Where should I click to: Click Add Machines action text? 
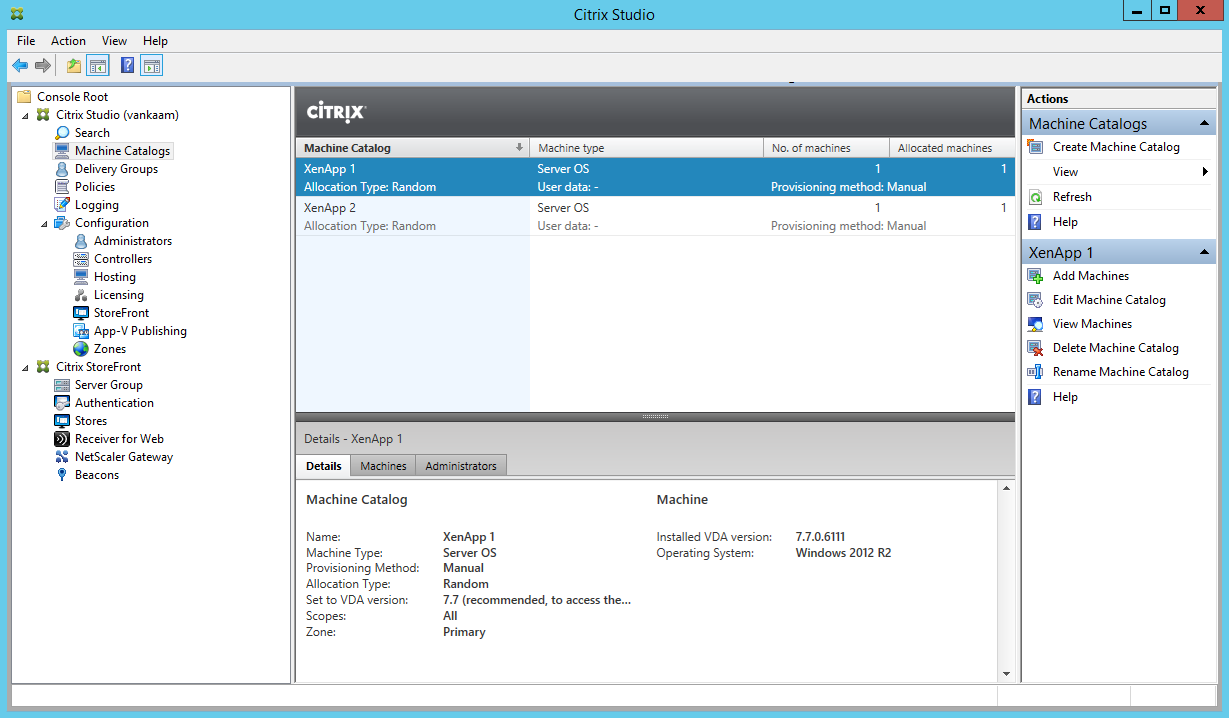tap(1091, 276)
